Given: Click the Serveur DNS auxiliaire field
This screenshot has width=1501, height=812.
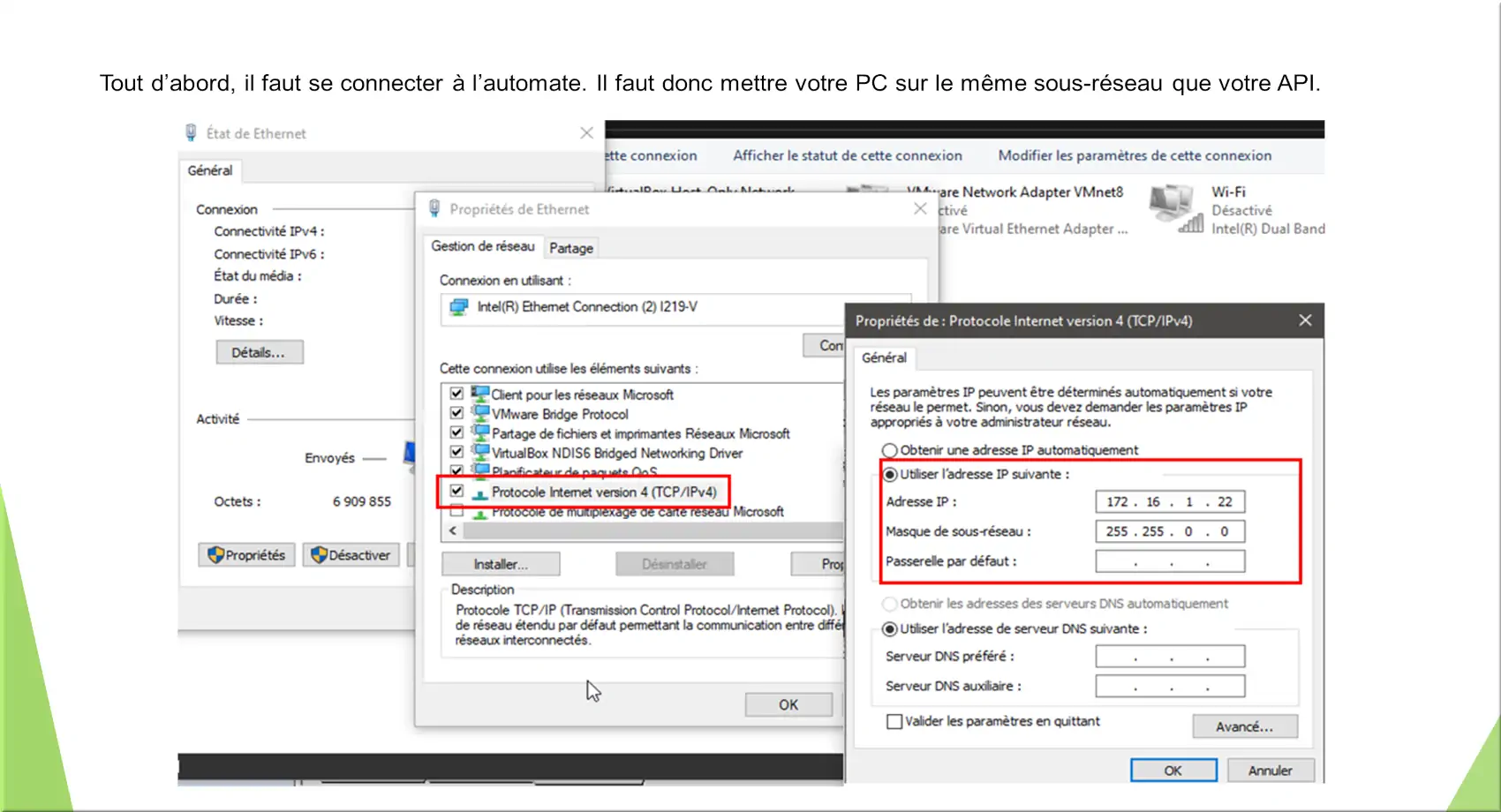Looking at the screenshot, I should tap(1170, 686).
